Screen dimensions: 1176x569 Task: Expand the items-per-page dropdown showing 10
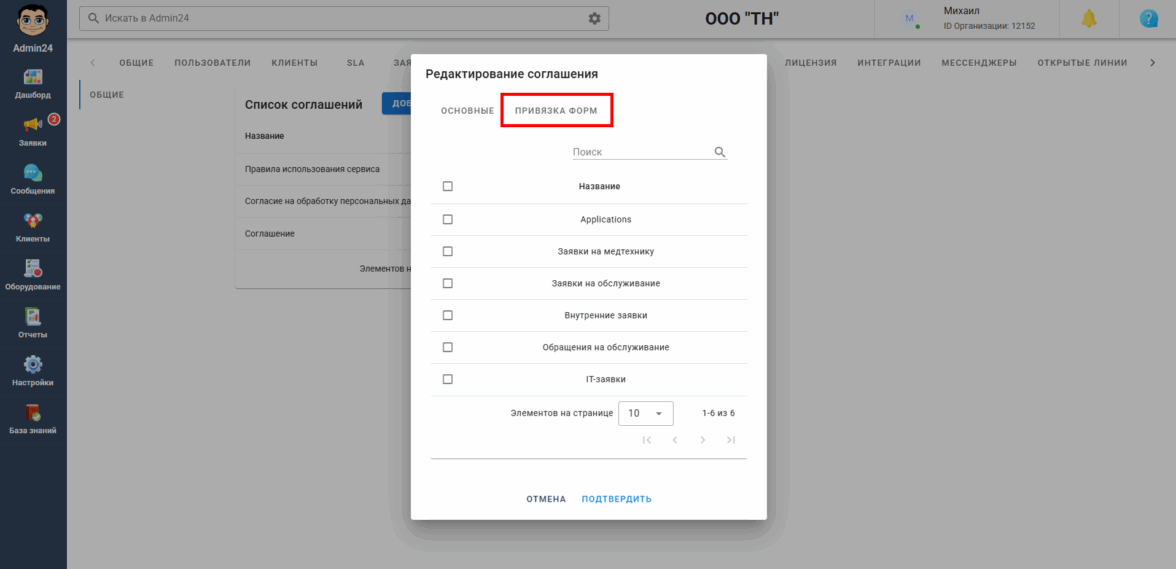tap(646, 413)
